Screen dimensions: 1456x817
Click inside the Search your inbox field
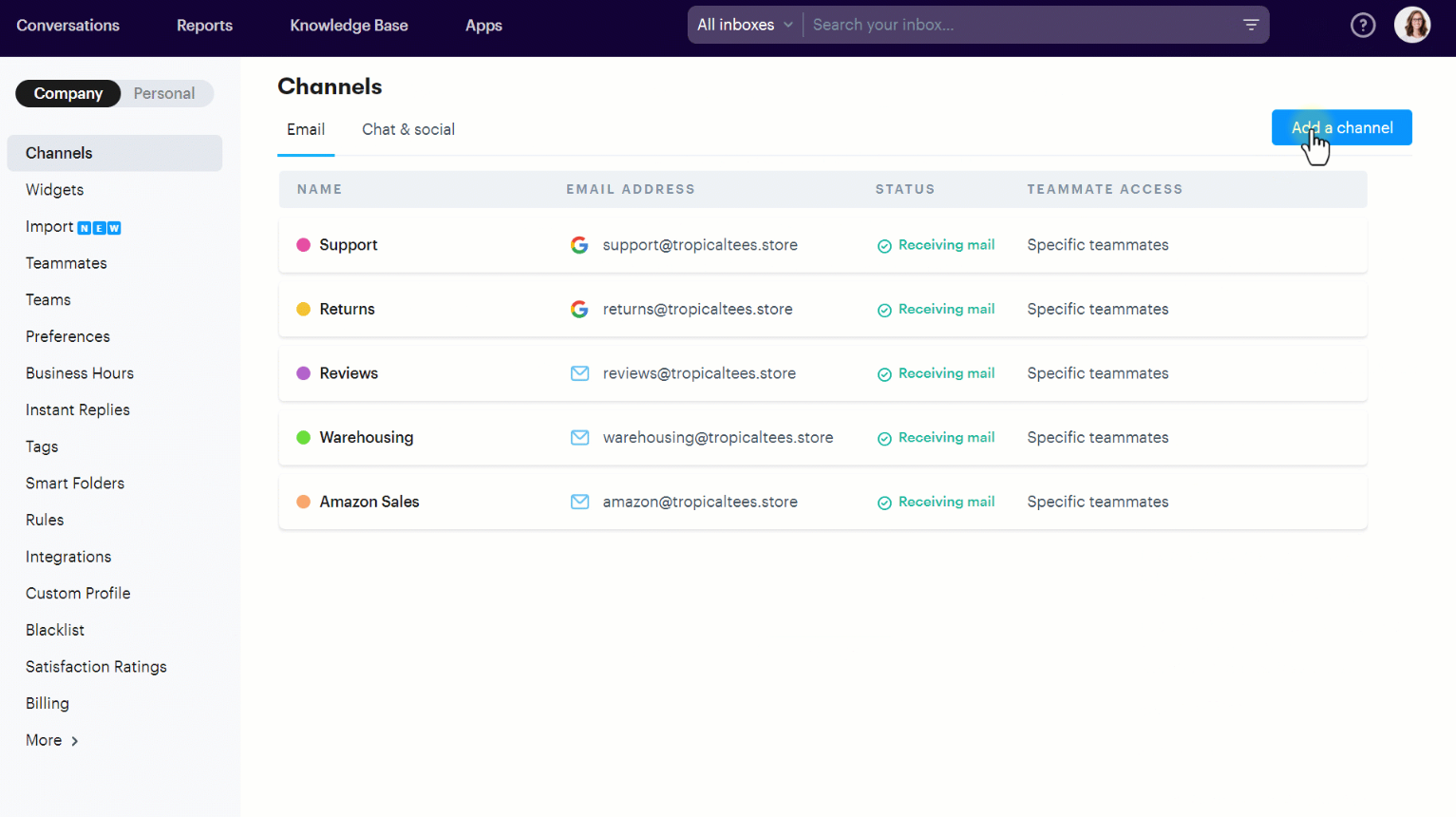950,24
